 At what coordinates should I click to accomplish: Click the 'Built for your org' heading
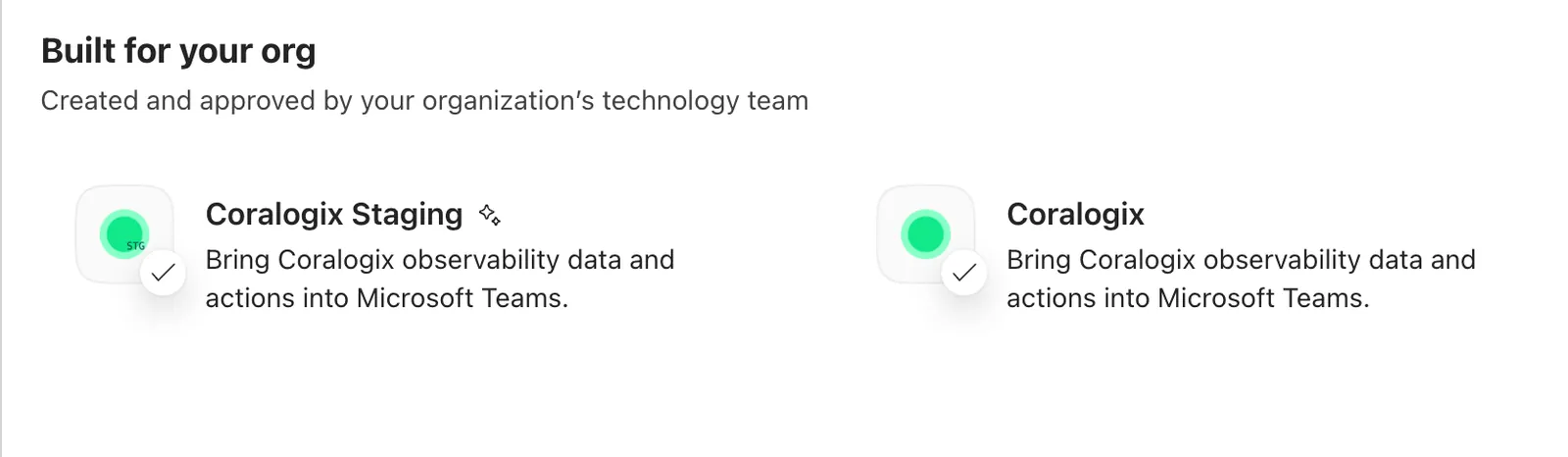tap(178, 51)
